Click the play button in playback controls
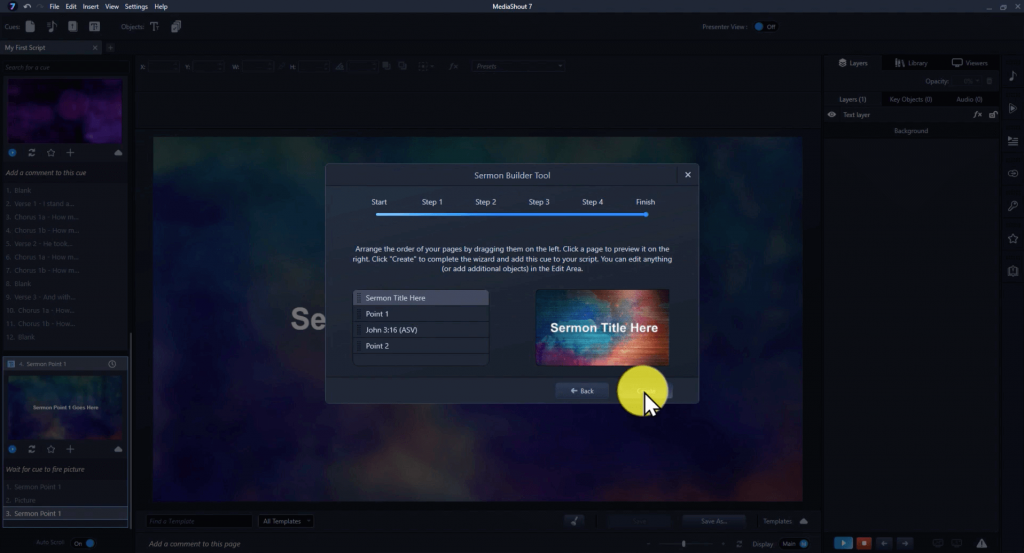Viewport: 1024px width, 553px height. pyautogui.click(x=843, y=543)
